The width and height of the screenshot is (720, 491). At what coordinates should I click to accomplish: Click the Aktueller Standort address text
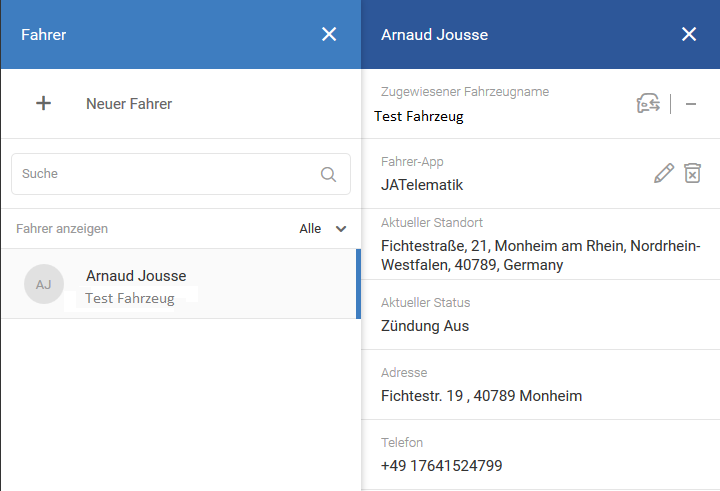click(x=540, y=256)
